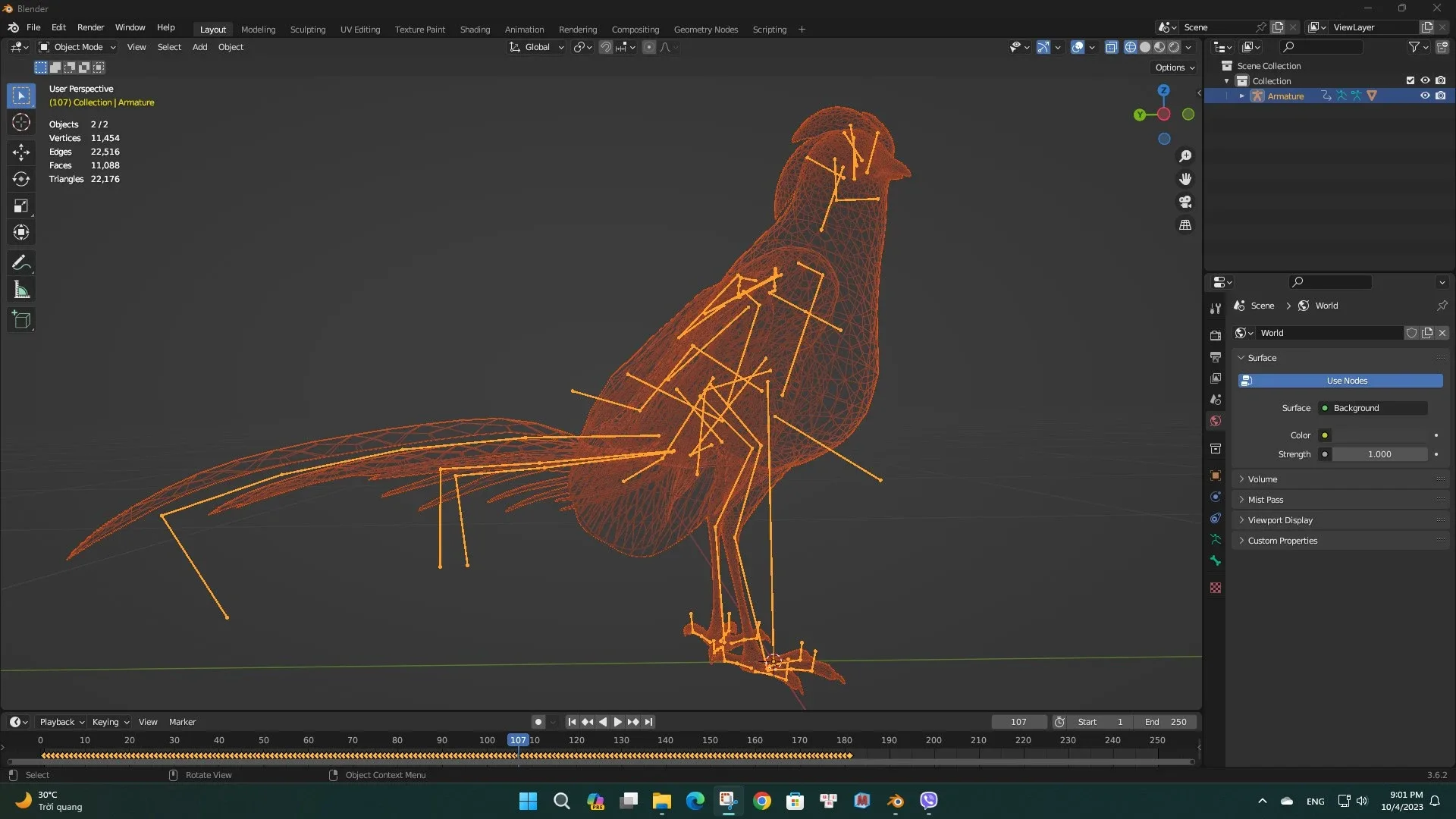Screen dimensions: 1456x819
Task: Open the Render properties tab
Action: [1216, 335]
